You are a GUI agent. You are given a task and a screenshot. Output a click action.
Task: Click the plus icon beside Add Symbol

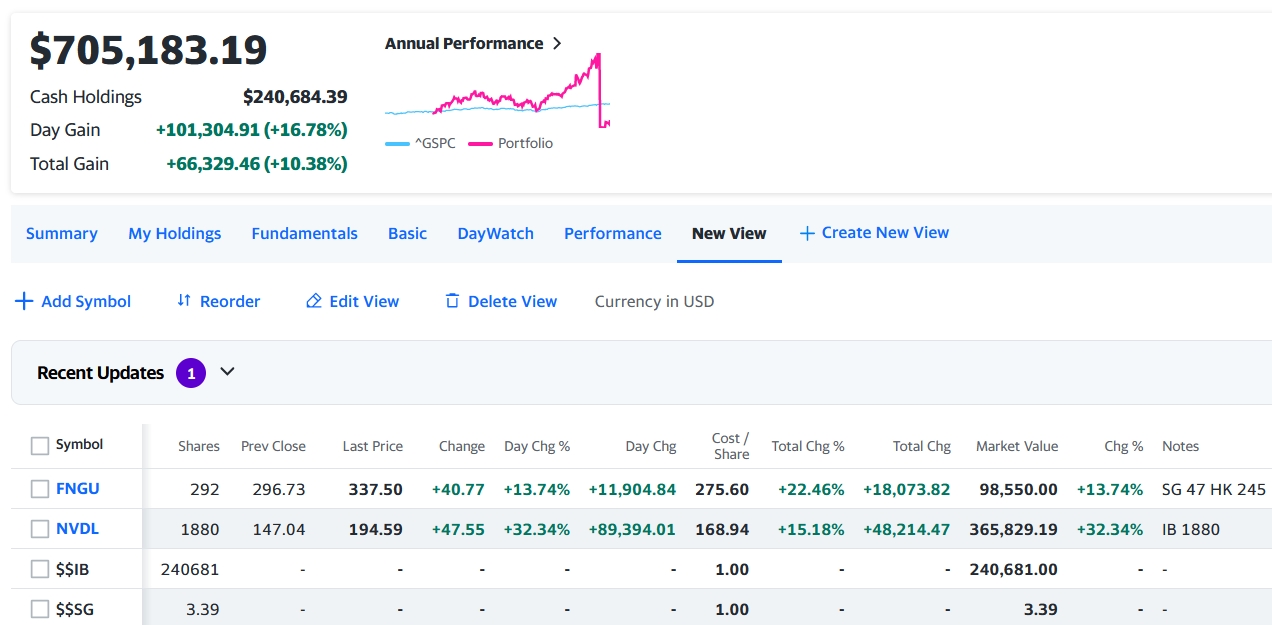24,301
